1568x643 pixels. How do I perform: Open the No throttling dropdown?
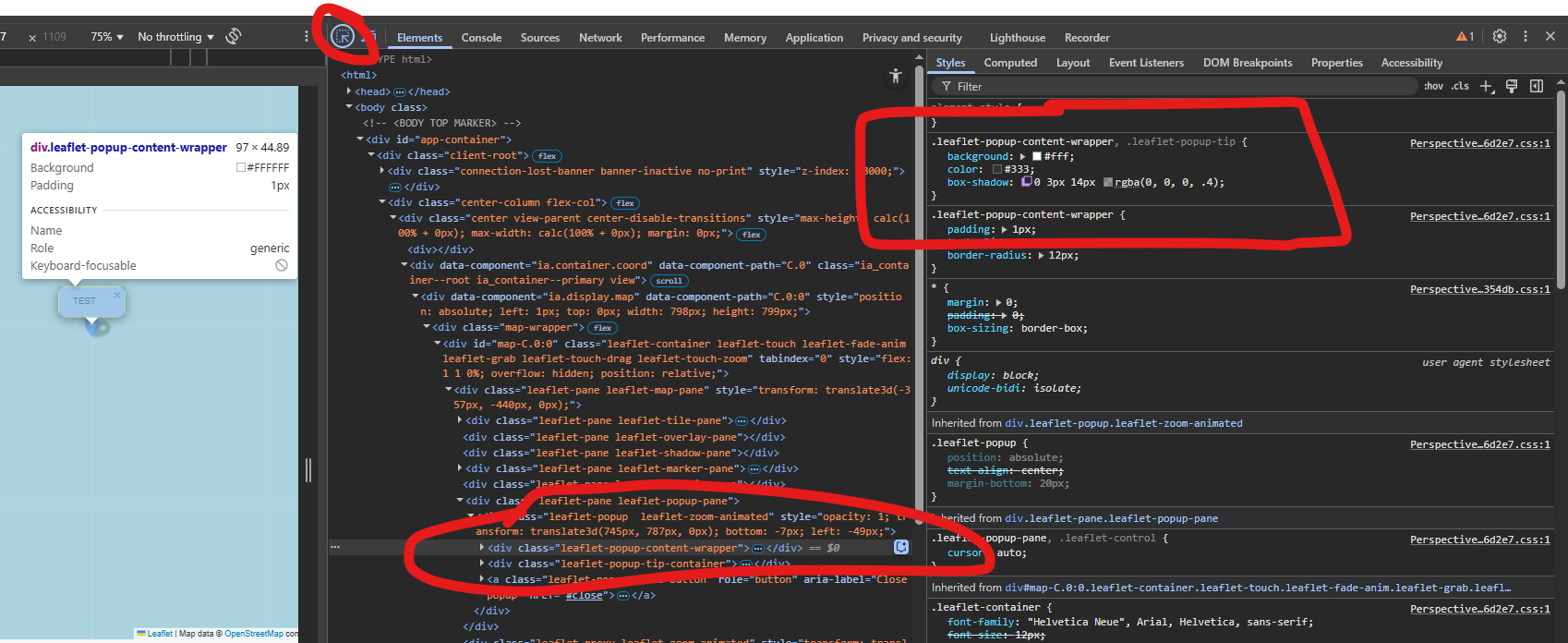coord(175,37)
